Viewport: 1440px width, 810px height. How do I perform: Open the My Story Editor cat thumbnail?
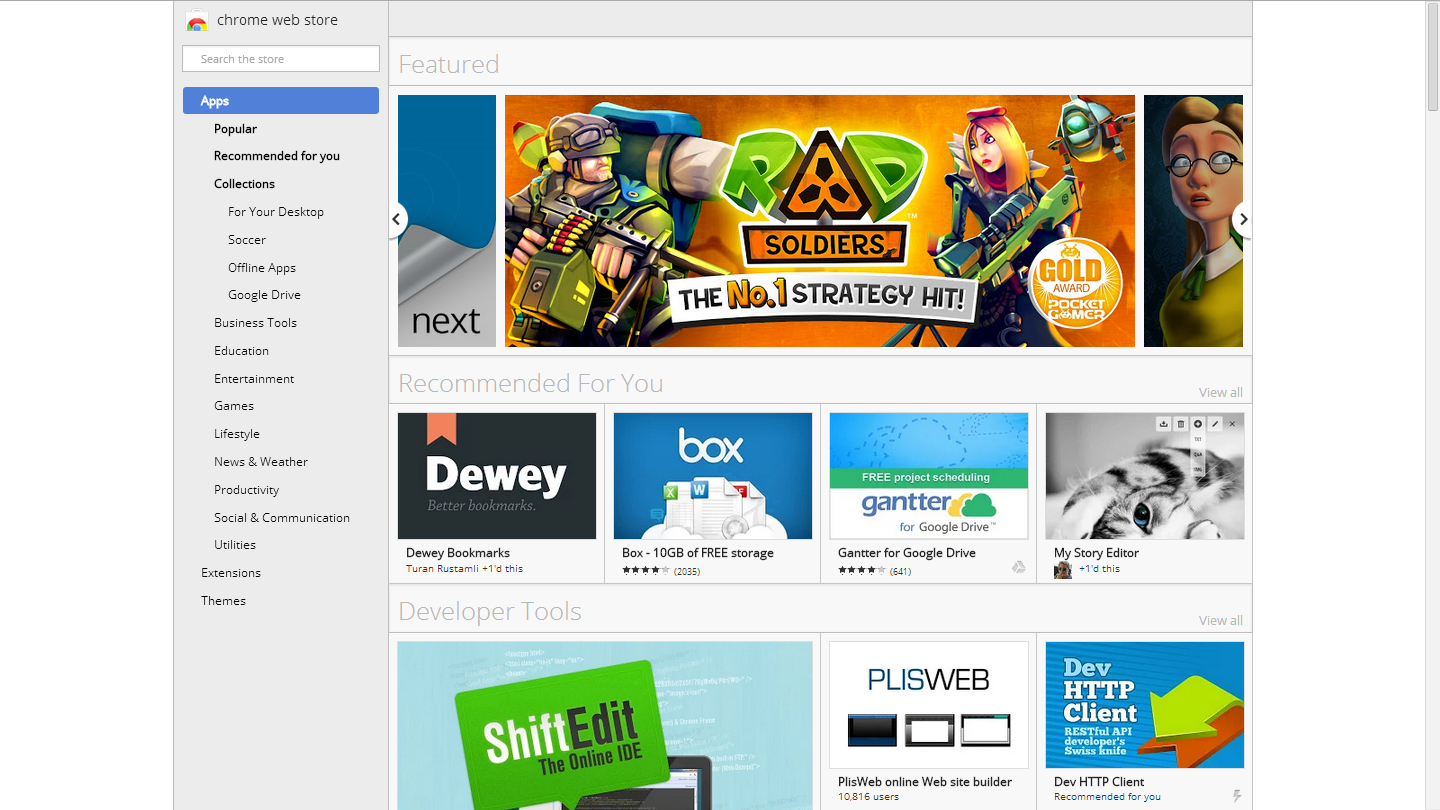pyautogui.click(x=1145, y=476)
